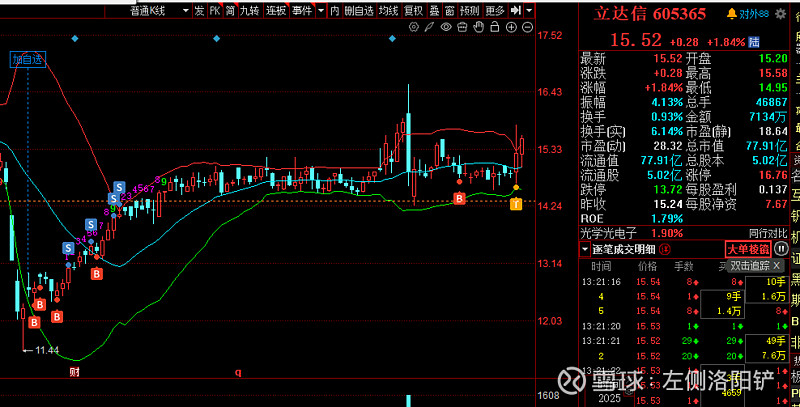
Task: Click the 窗 window layout button
Action: (x=449, y=10)
